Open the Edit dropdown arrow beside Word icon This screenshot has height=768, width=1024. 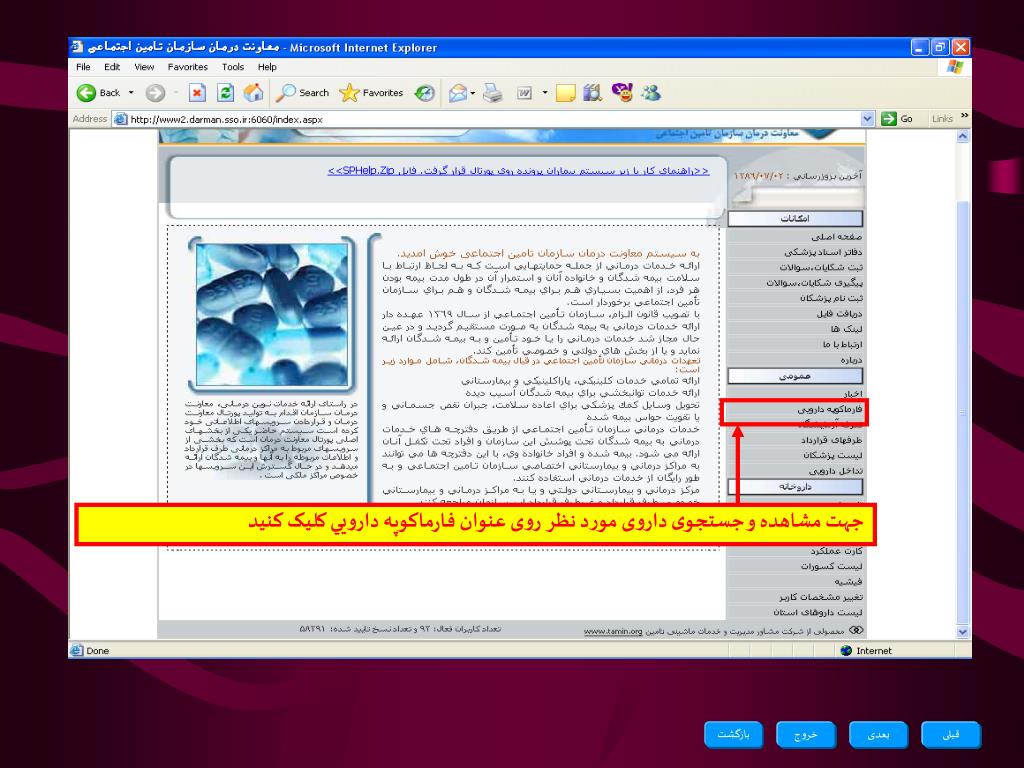(x=545, y=93)
